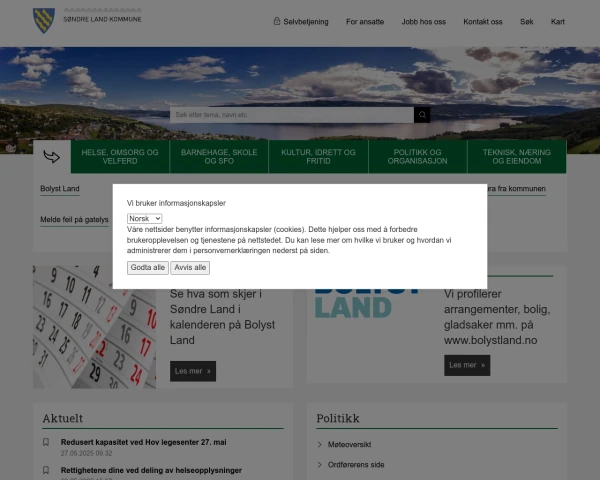Open the link ending 'fra kommunen'
Image resolution: width=600 pixels, height=480 pixels.
point(517,189)
